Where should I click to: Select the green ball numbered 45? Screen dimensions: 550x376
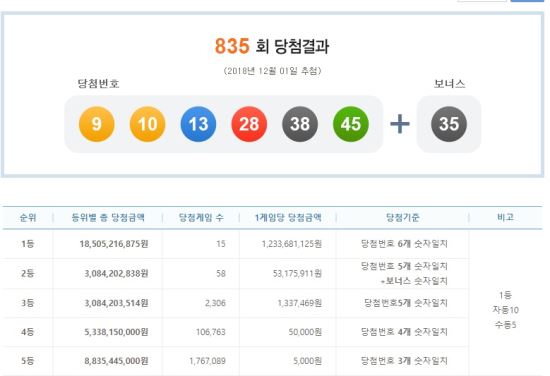pos(351,124)
